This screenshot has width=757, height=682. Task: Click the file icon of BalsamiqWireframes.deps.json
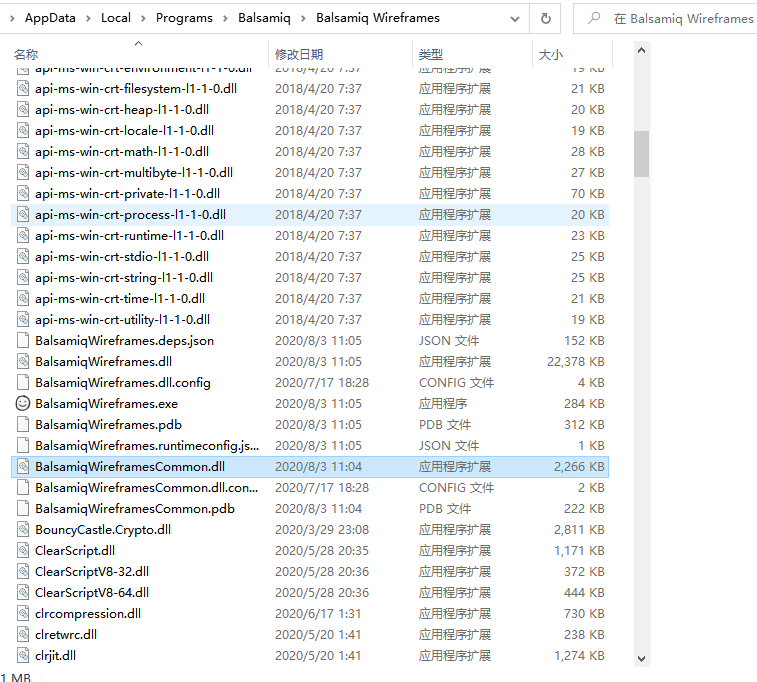tap(23, 340)
